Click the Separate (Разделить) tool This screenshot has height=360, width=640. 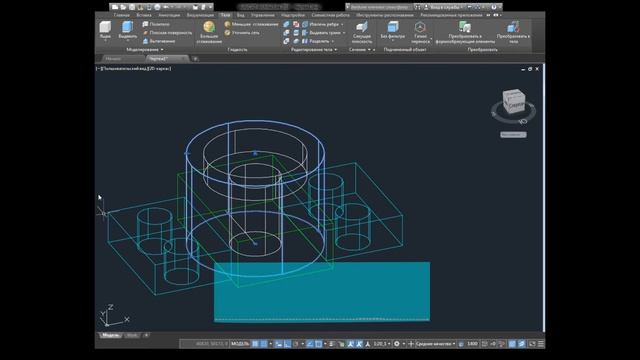click(x=316, y=41)
